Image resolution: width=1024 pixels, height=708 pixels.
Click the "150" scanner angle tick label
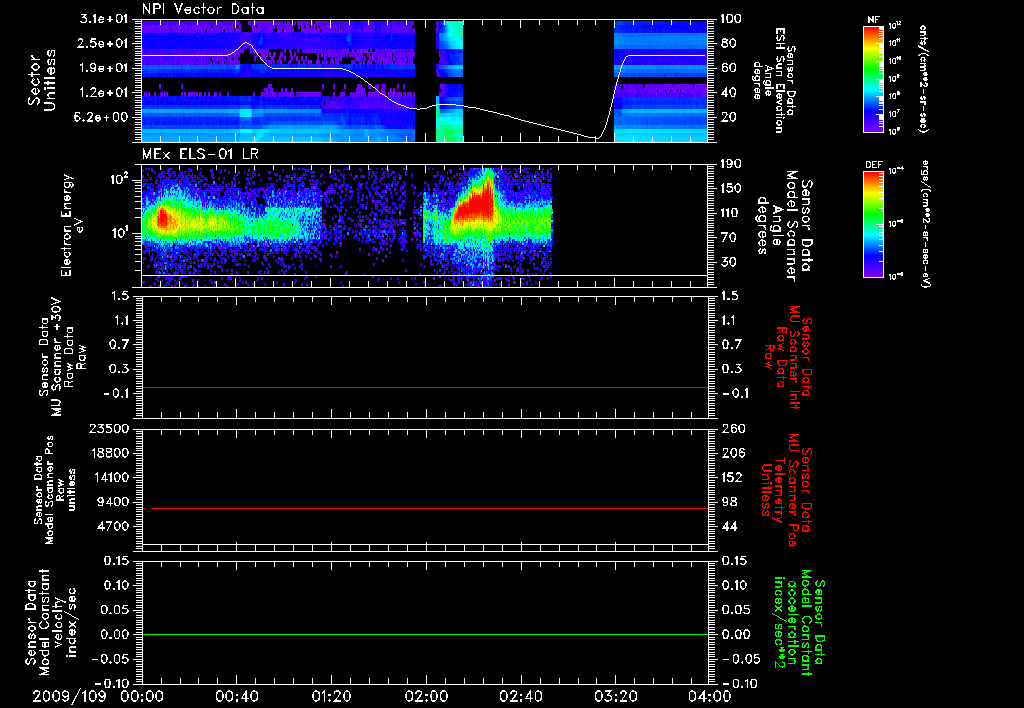[x=733, y=188]
